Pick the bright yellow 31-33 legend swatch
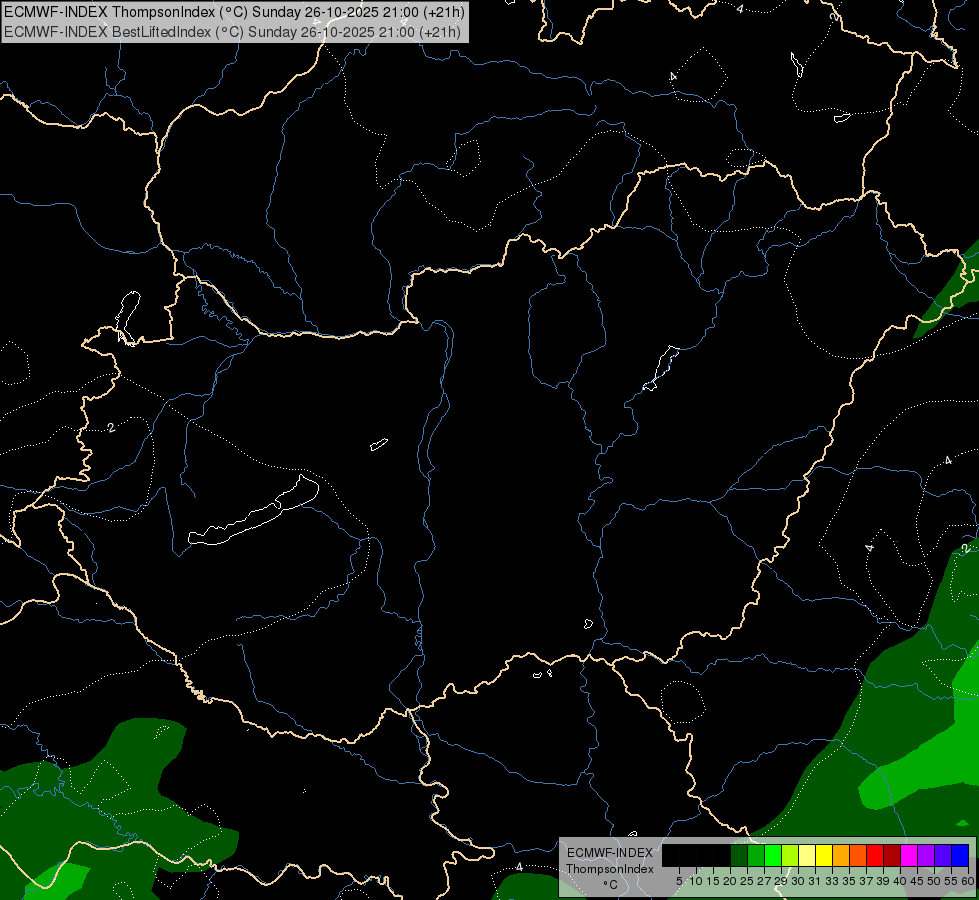The image size is (979, 900). [824, 855]
